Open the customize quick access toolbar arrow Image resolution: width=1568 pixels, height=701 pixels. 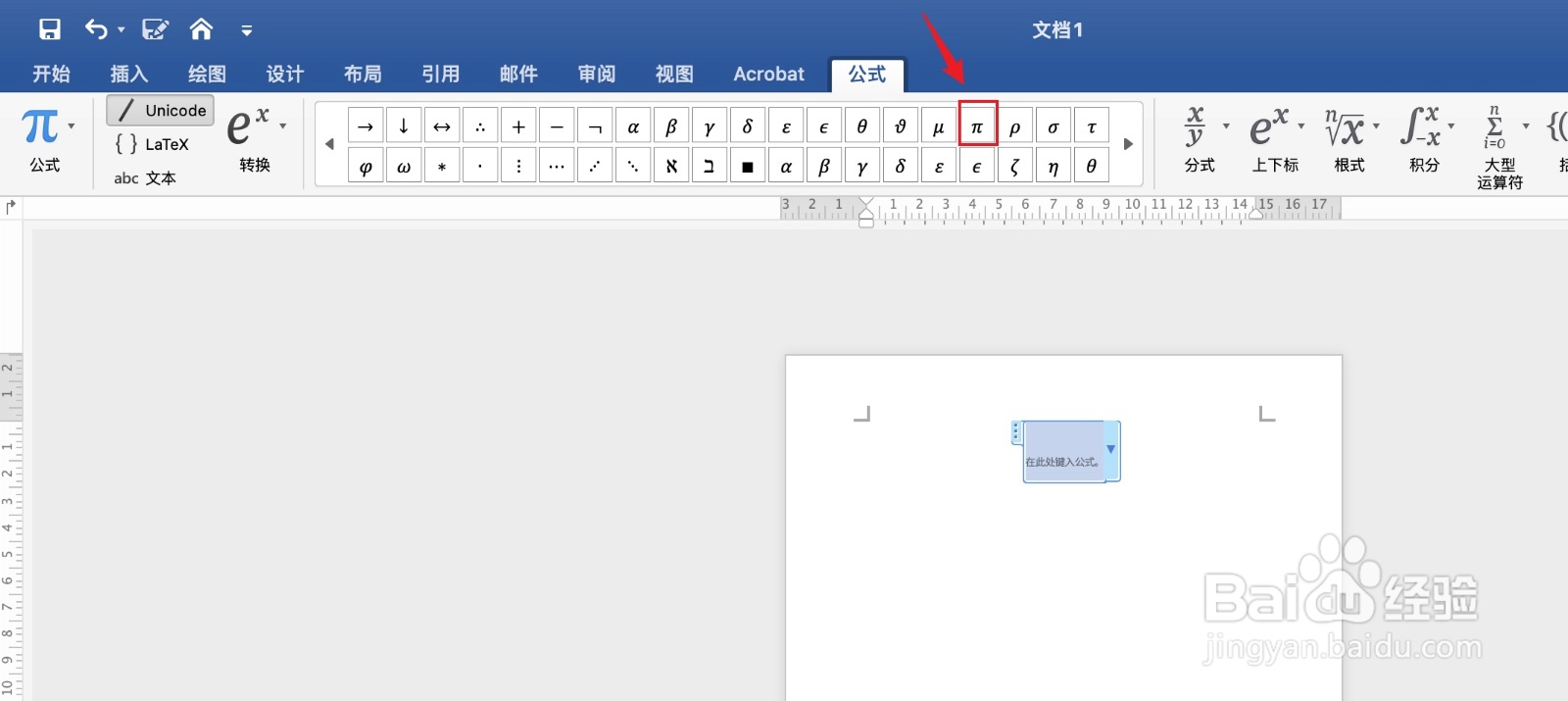coord(247,31)
